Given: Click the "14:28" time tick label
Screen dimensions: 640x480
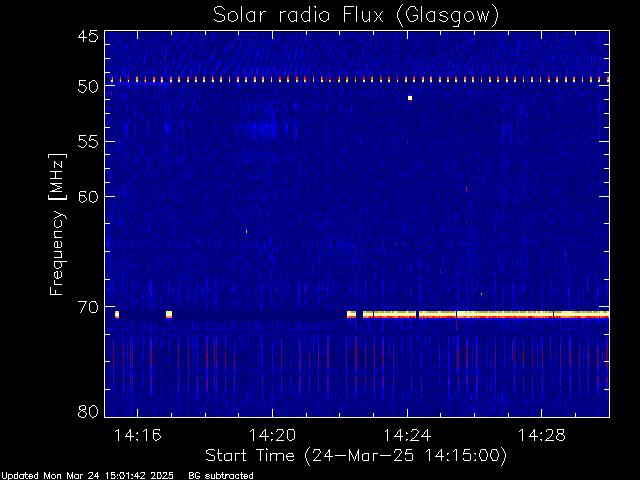Looking at the screenshot, I should pyautogui.click(x=542, y=435).
